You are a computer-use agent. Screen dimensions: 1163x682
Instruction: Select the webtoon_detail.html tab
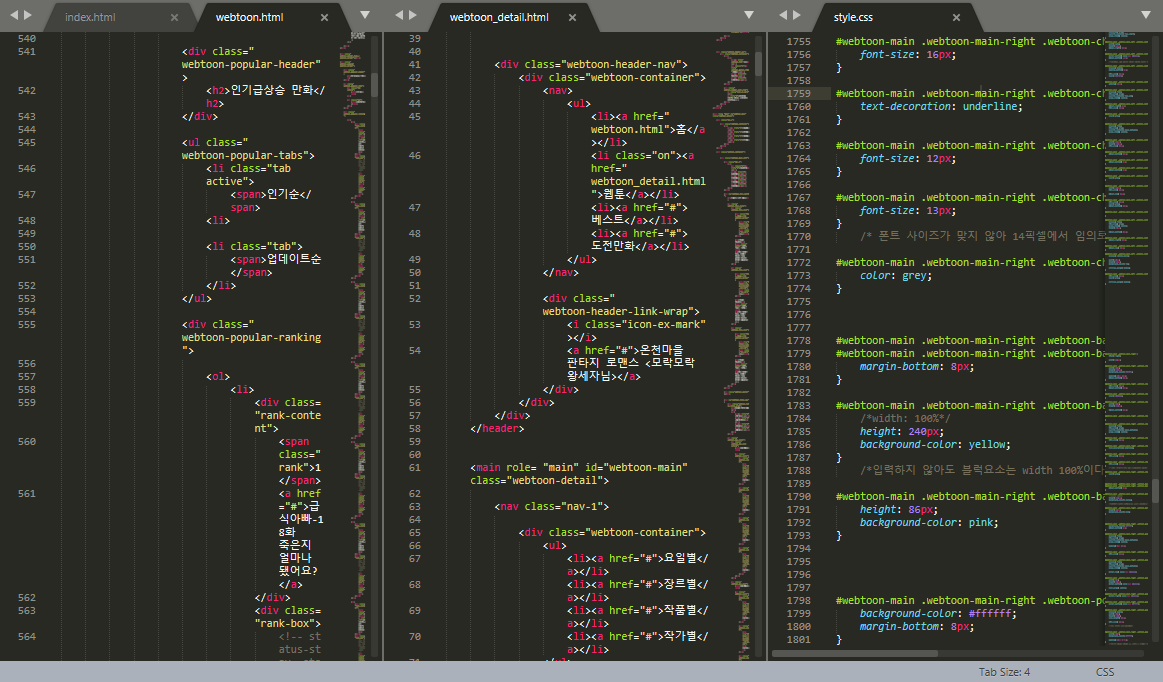tap(498, 17)
